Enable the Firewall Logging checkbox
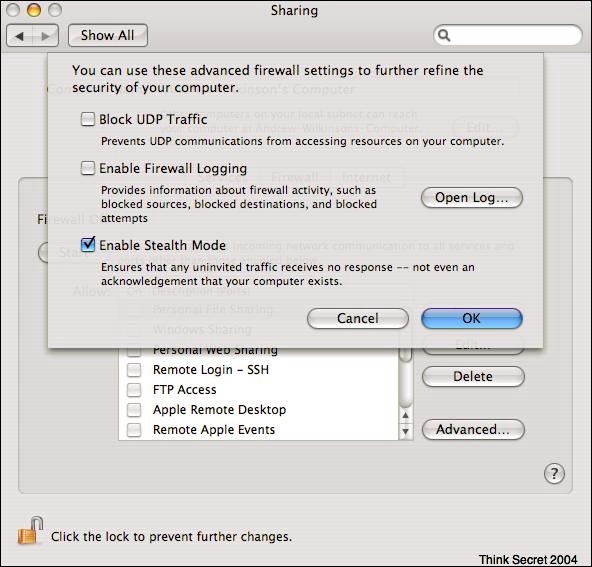The height and width of the screenshot is (567, 592). tap(88, 168)
